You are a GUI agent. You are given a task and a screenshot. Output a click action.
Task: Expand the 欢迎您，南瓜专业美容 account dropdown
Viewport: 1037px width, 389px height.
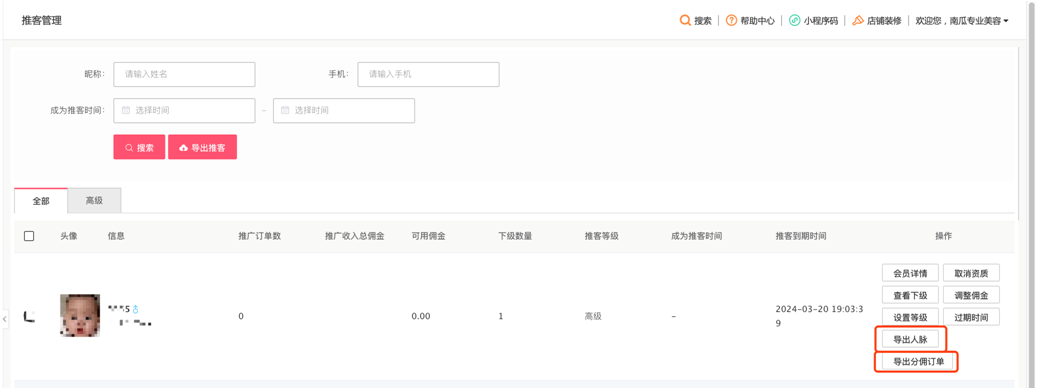pos(961,21)
